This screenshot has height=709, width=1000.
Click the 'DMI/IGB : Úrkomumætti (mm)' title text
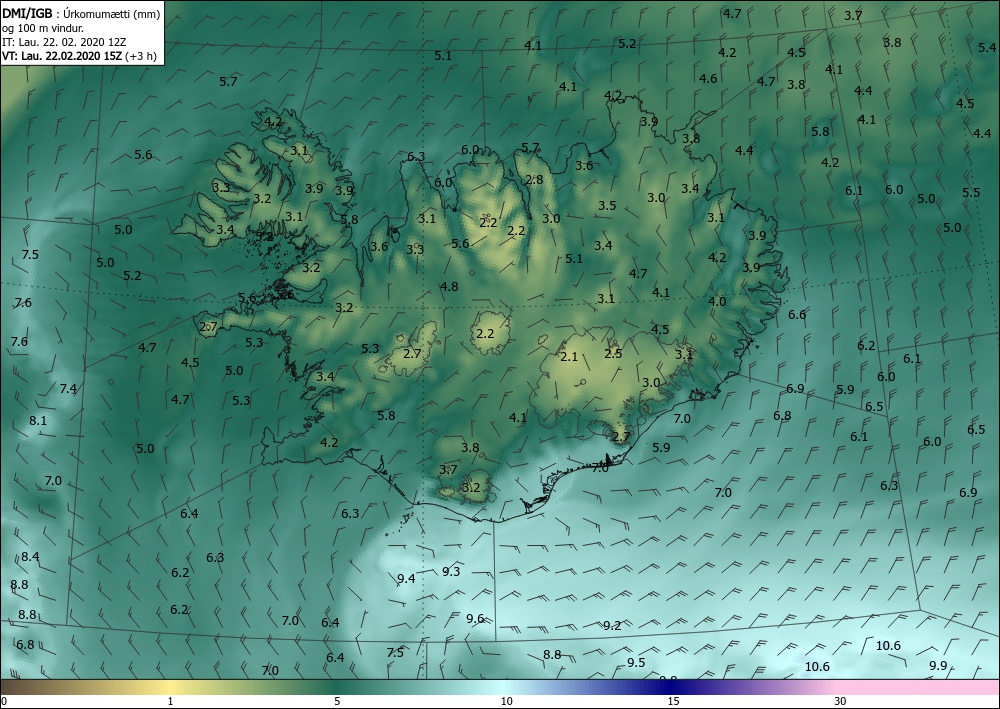click(81, 13)
